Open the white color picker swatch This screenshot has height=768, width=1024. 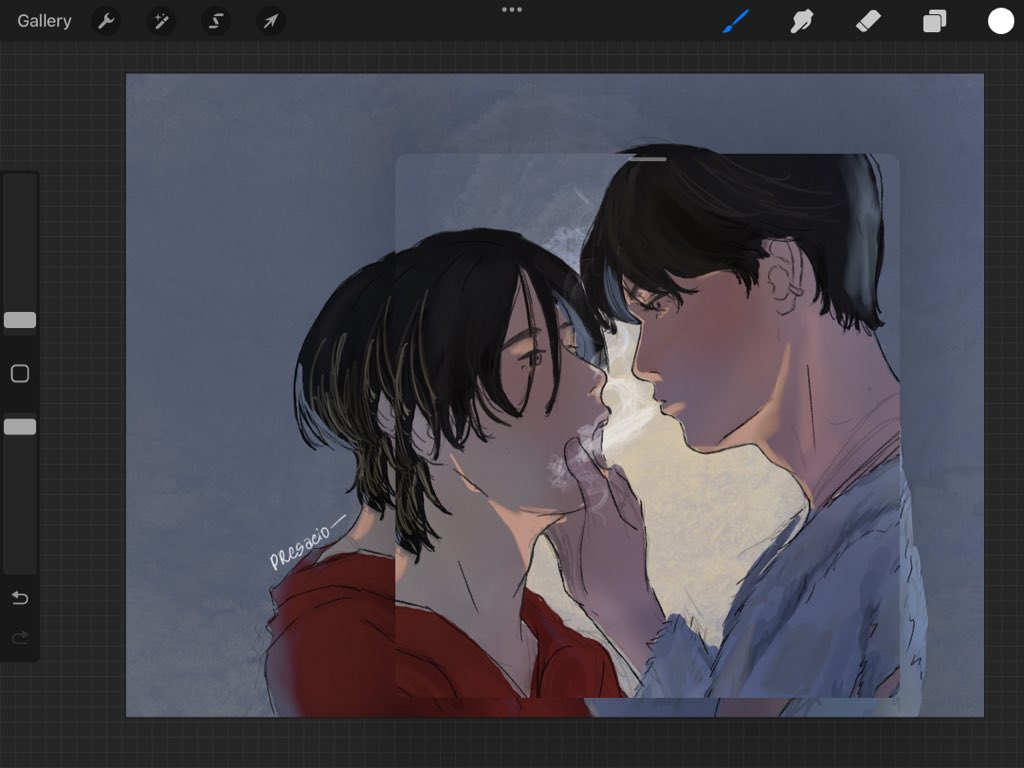tap(1000, 21)
